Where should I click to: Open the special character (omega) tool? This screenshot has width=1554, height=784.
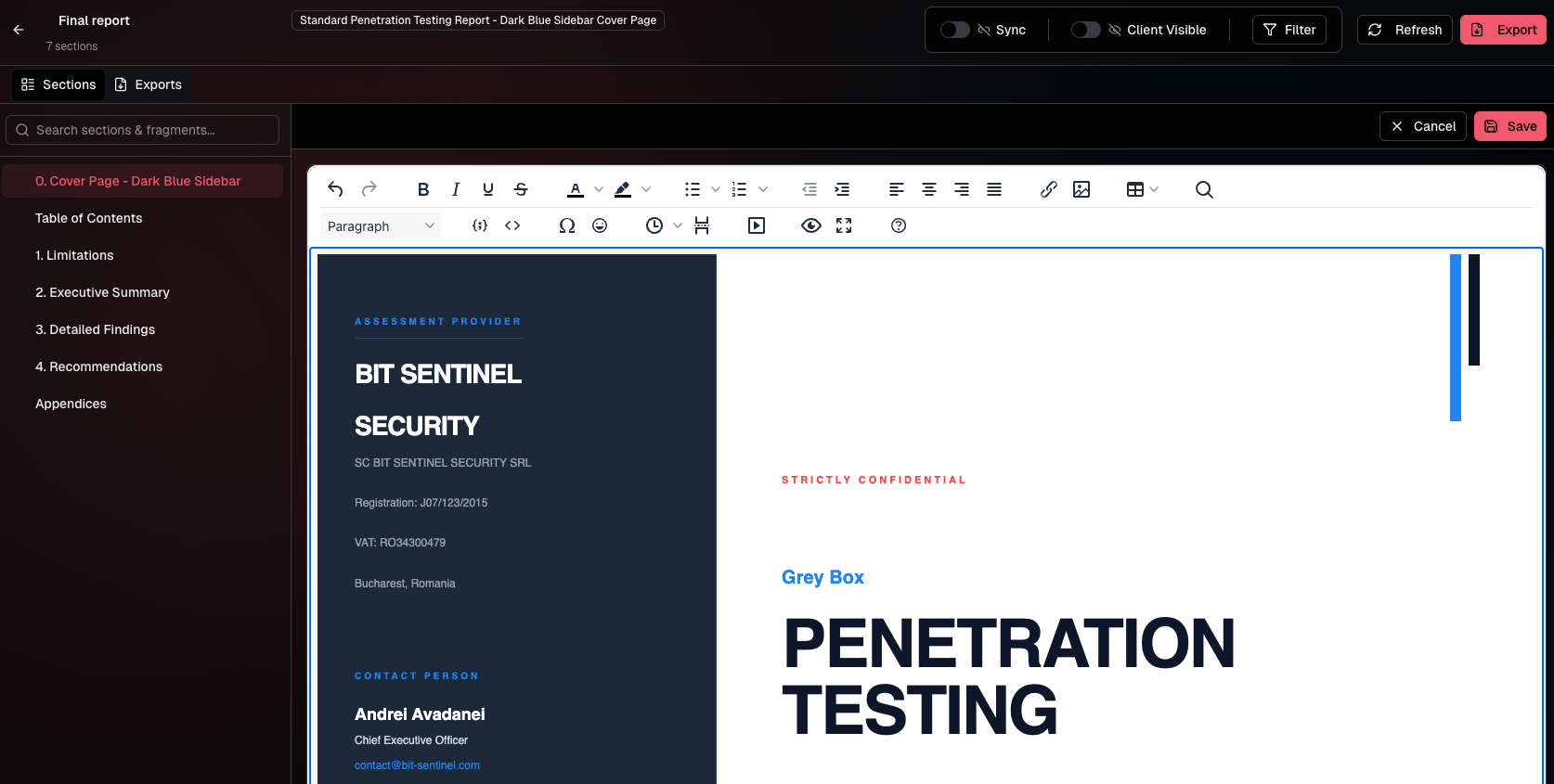click(567, 225)
